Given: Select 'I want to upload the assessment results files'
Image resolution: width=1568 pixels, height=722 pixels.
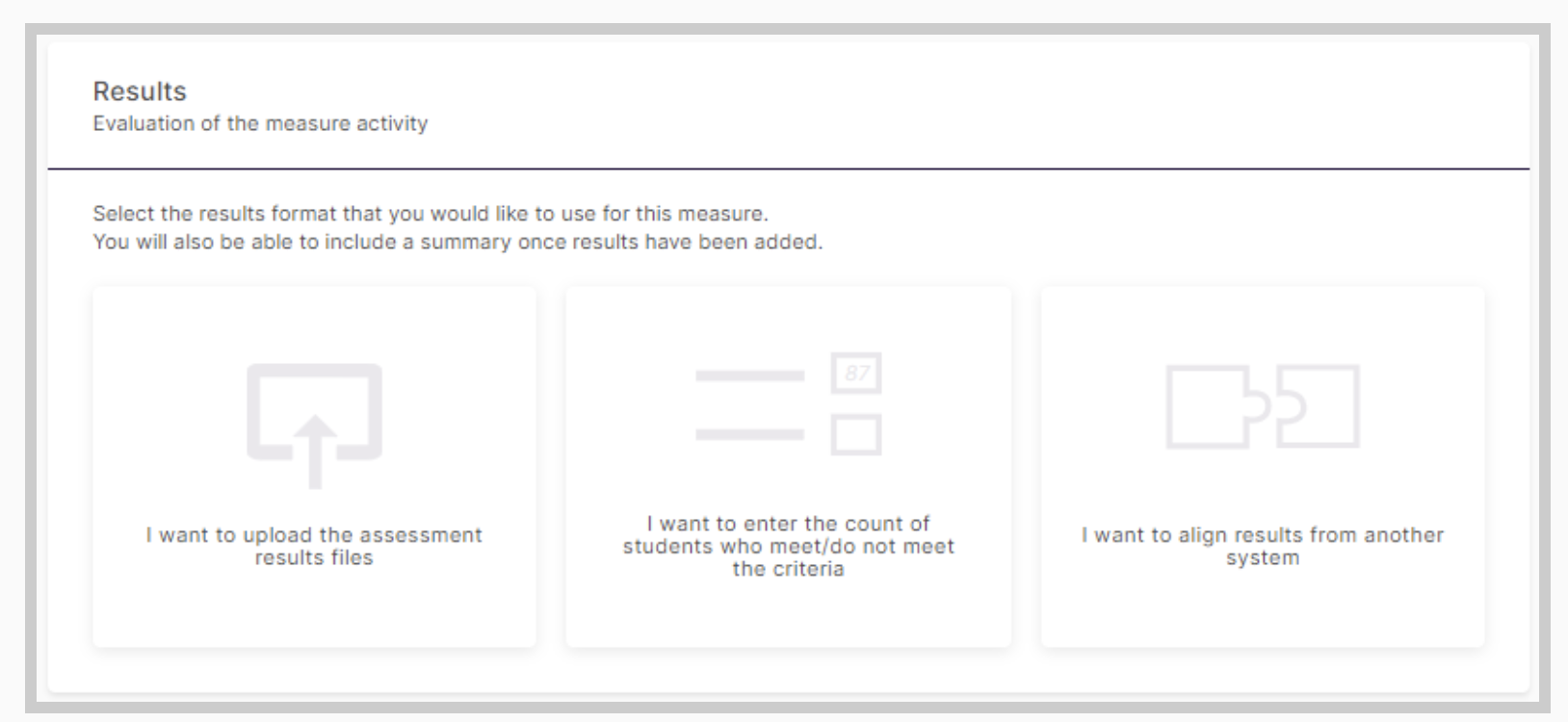Looking at the screenshot, I should click(314, 546).
